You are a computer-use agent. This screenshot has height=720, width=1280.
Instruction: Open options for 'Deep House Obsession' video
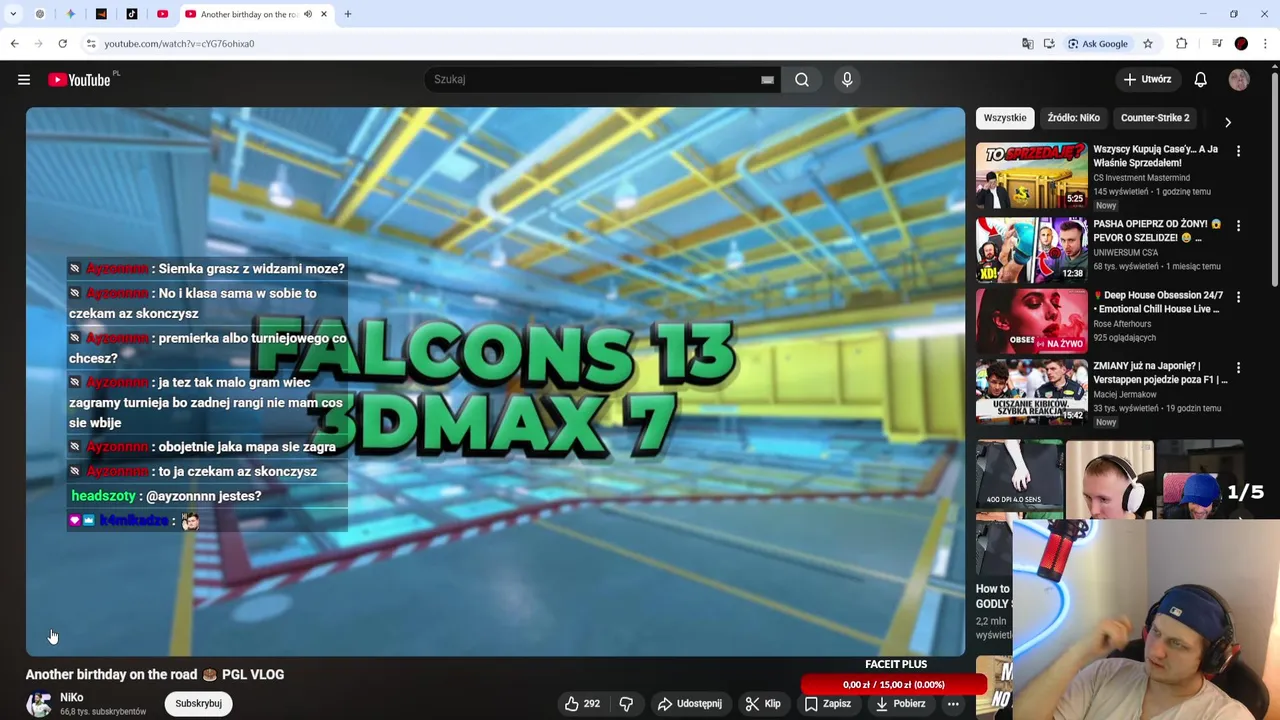pos(1238,297)
